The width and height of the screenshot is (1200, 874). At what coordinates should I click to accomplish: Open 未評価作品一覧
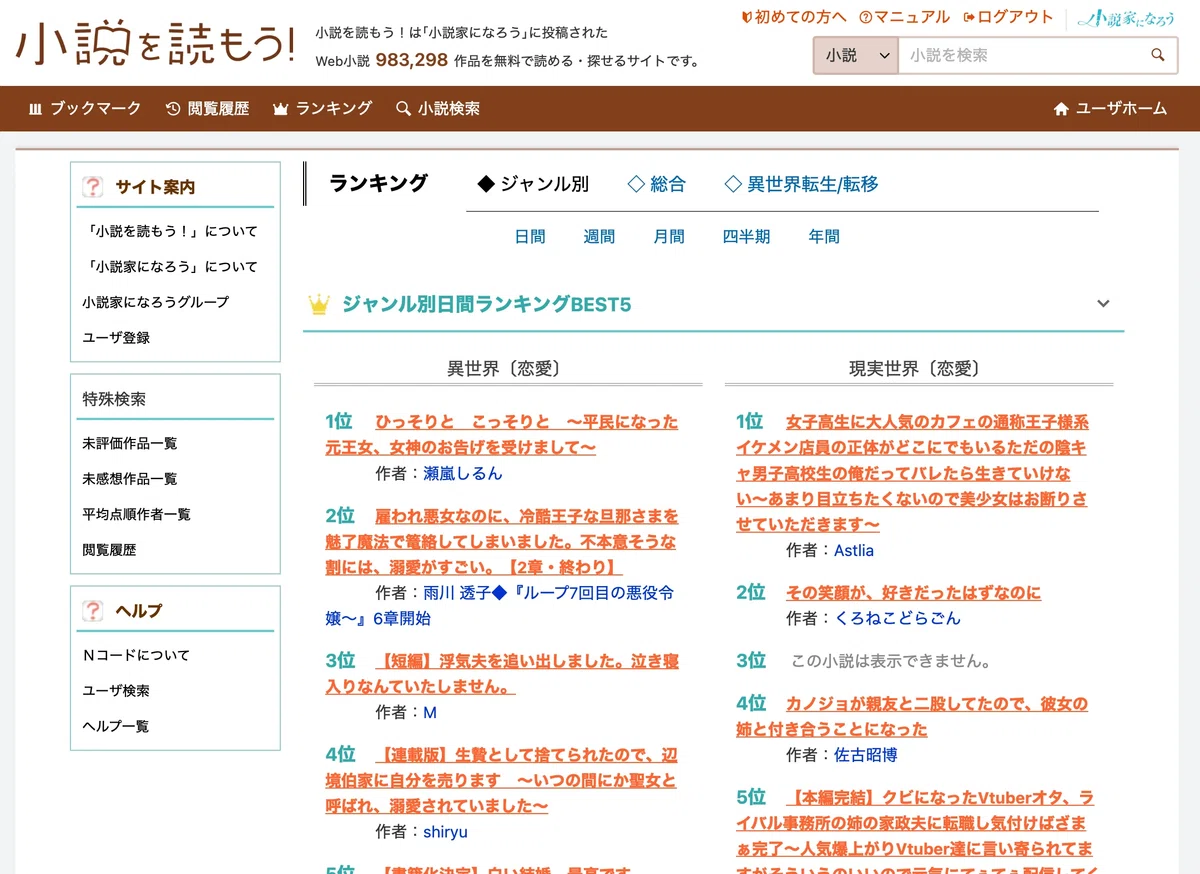tap(130, 443)
